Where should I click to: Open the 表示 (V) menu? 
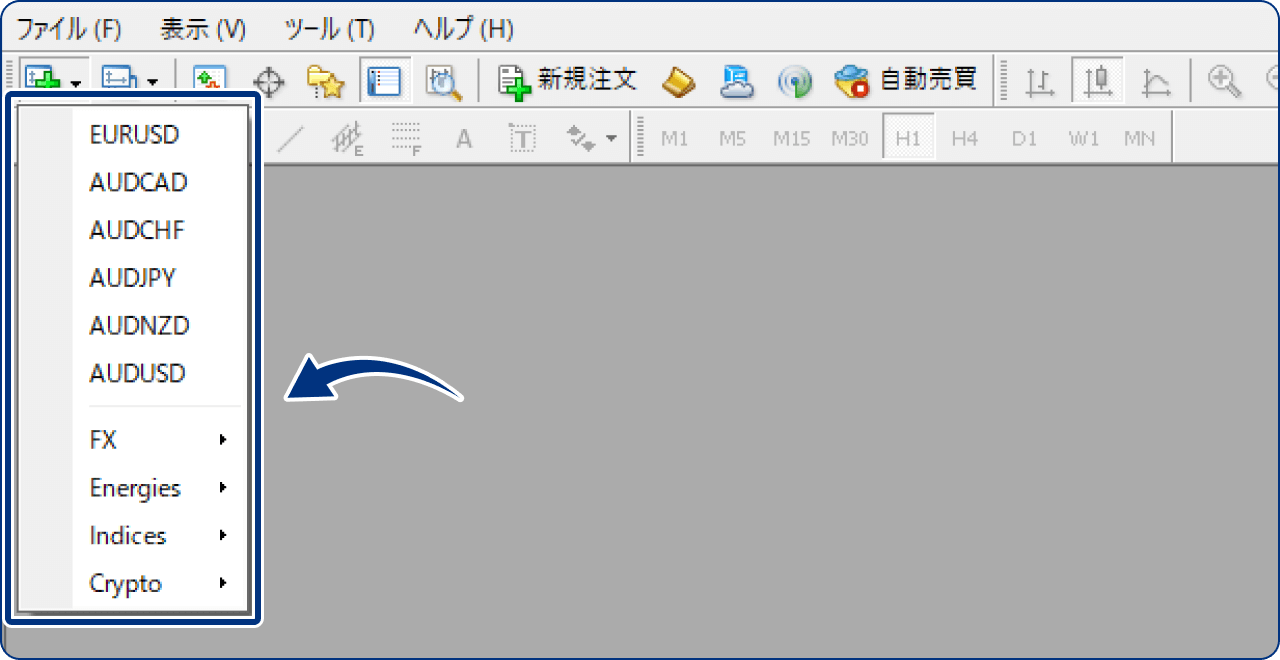pyautogui.click(x=203, y=28)
